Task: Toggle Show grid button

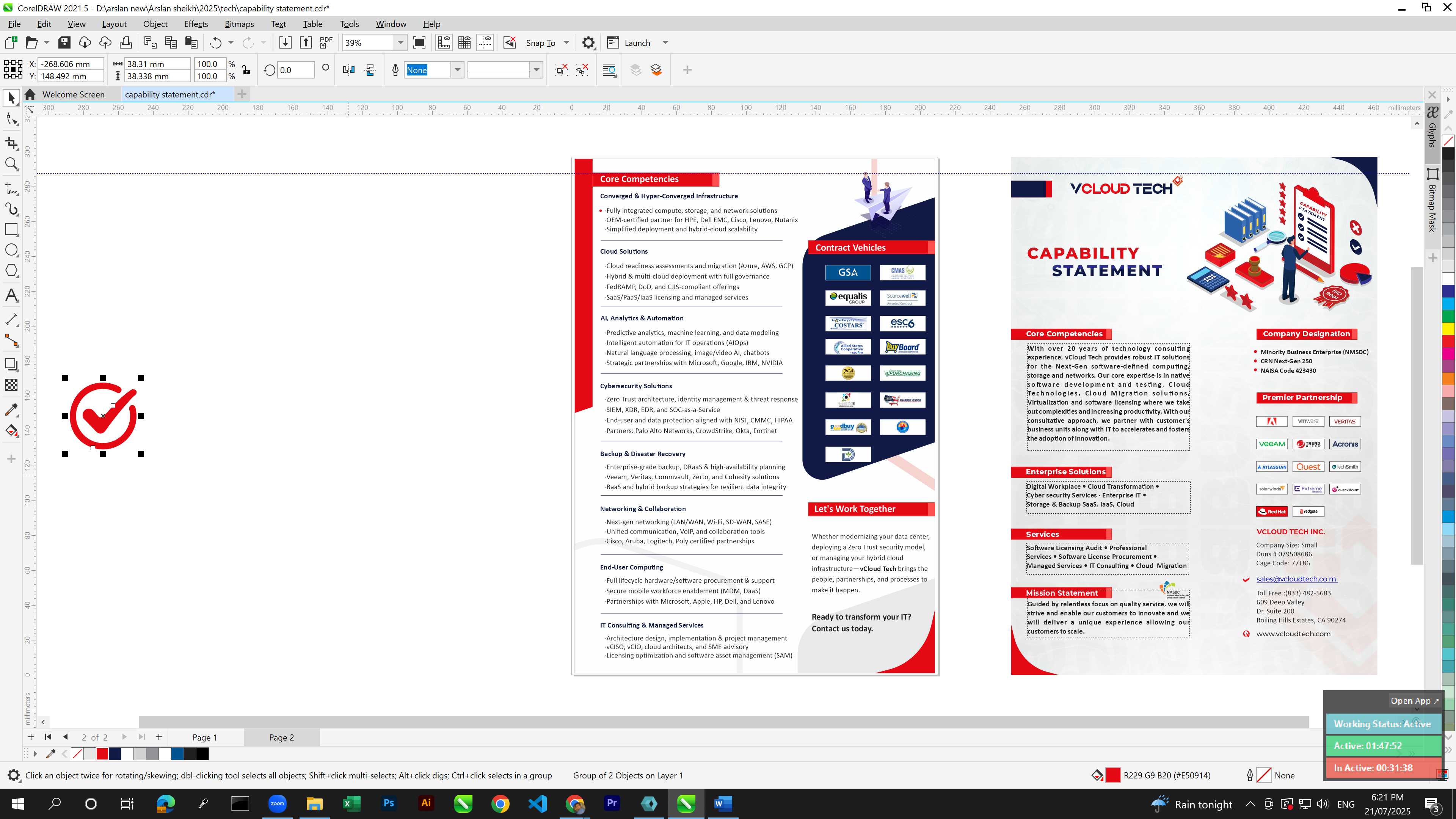Action: coord(464,43)
